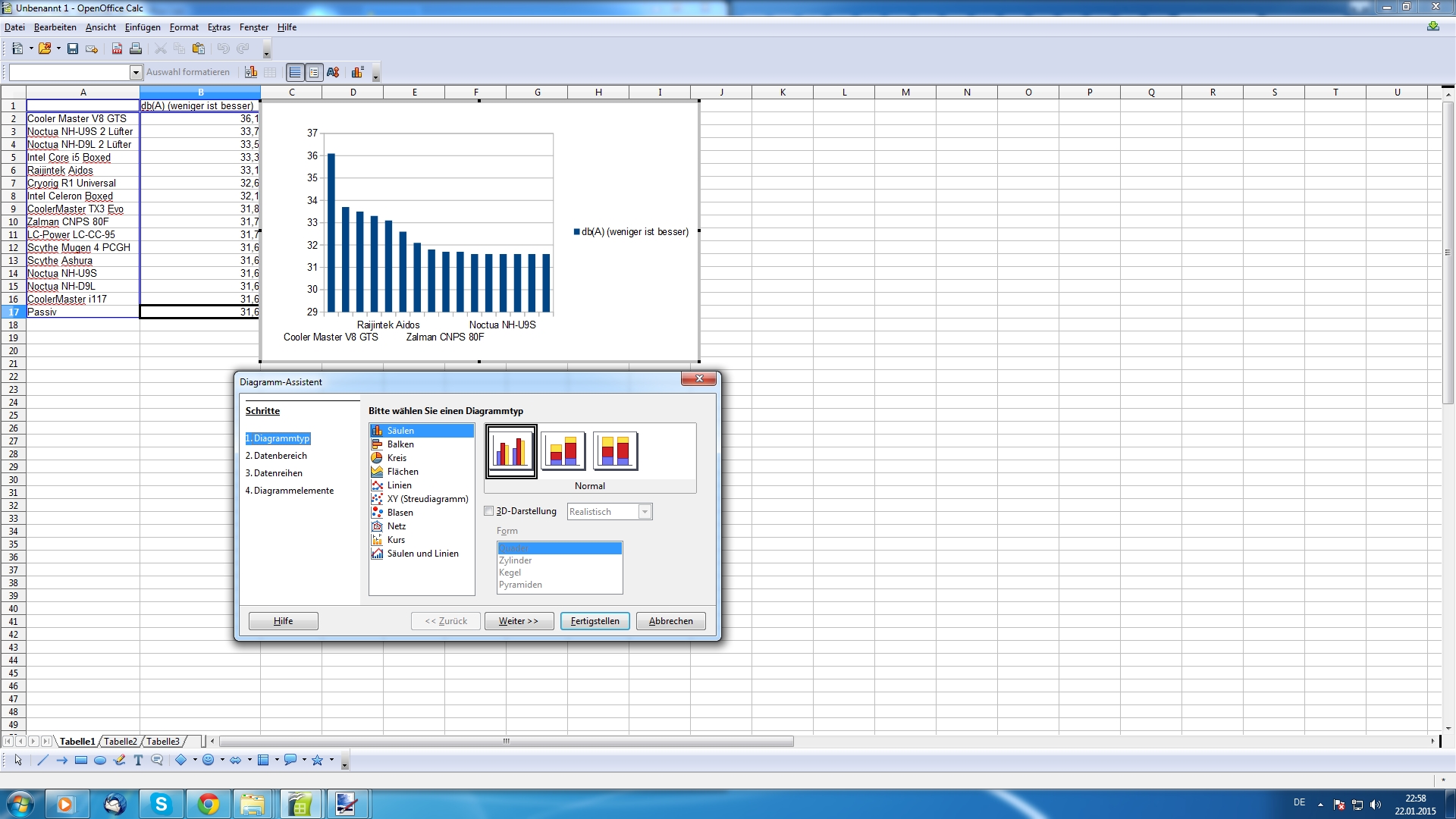Click the send document by e-mail icon

coord(92,49)
